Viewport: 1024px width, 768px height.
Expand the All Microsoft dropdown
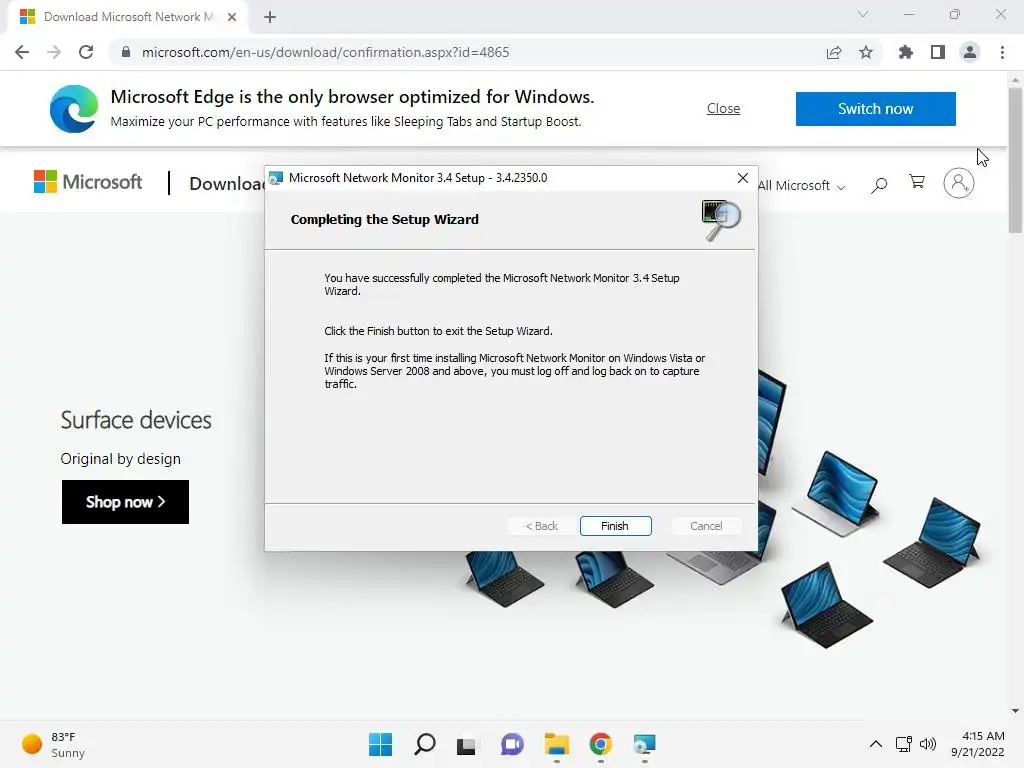click(801, 185)
